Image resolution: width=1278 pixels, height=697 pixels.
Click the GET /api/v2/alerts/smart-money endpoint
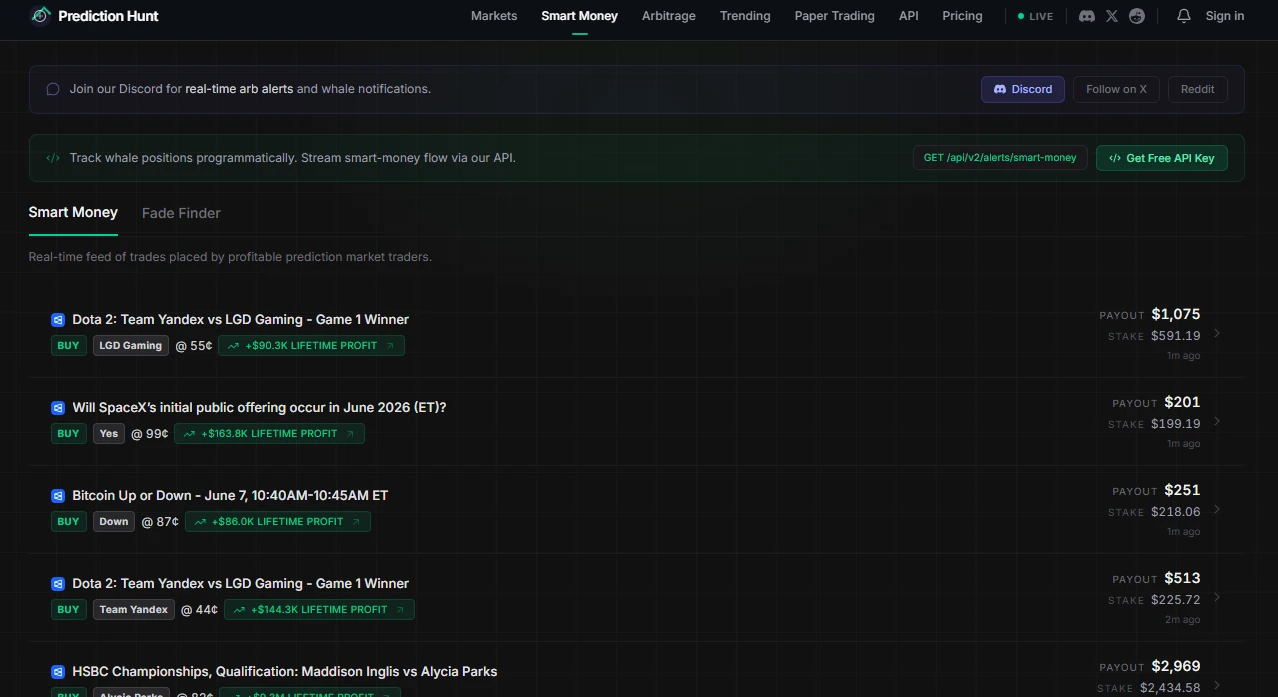click(x=1000, y=158)
